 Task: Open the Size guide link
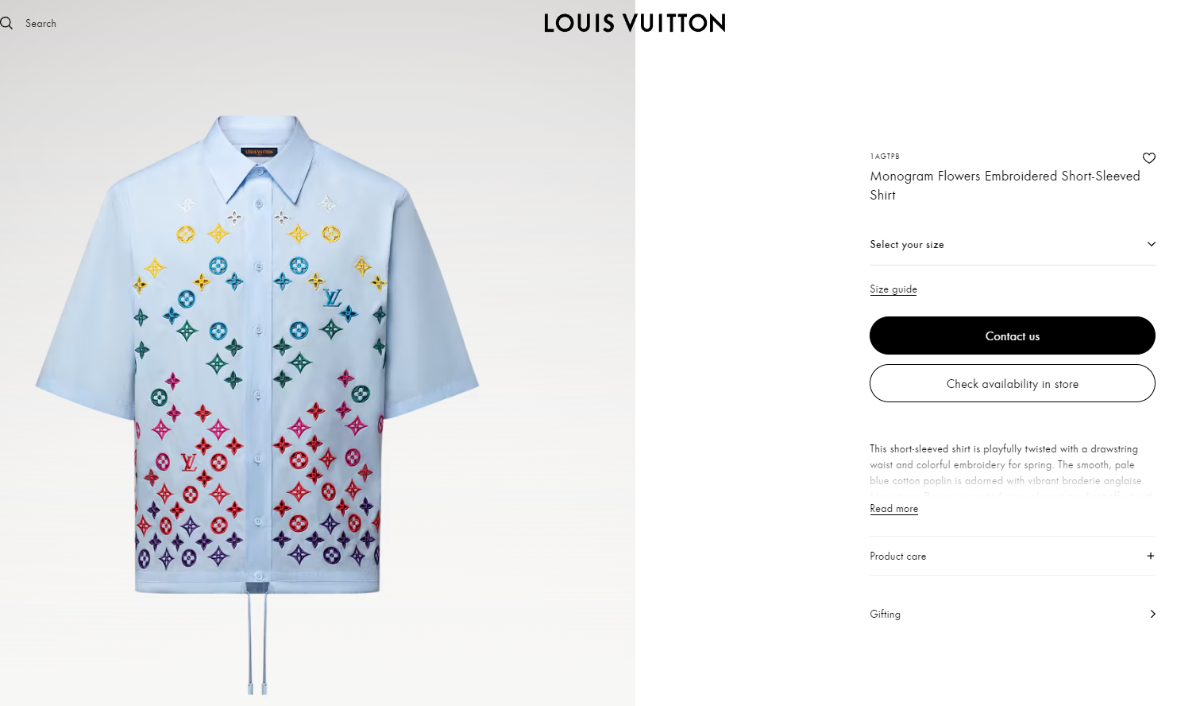(893, 289)
